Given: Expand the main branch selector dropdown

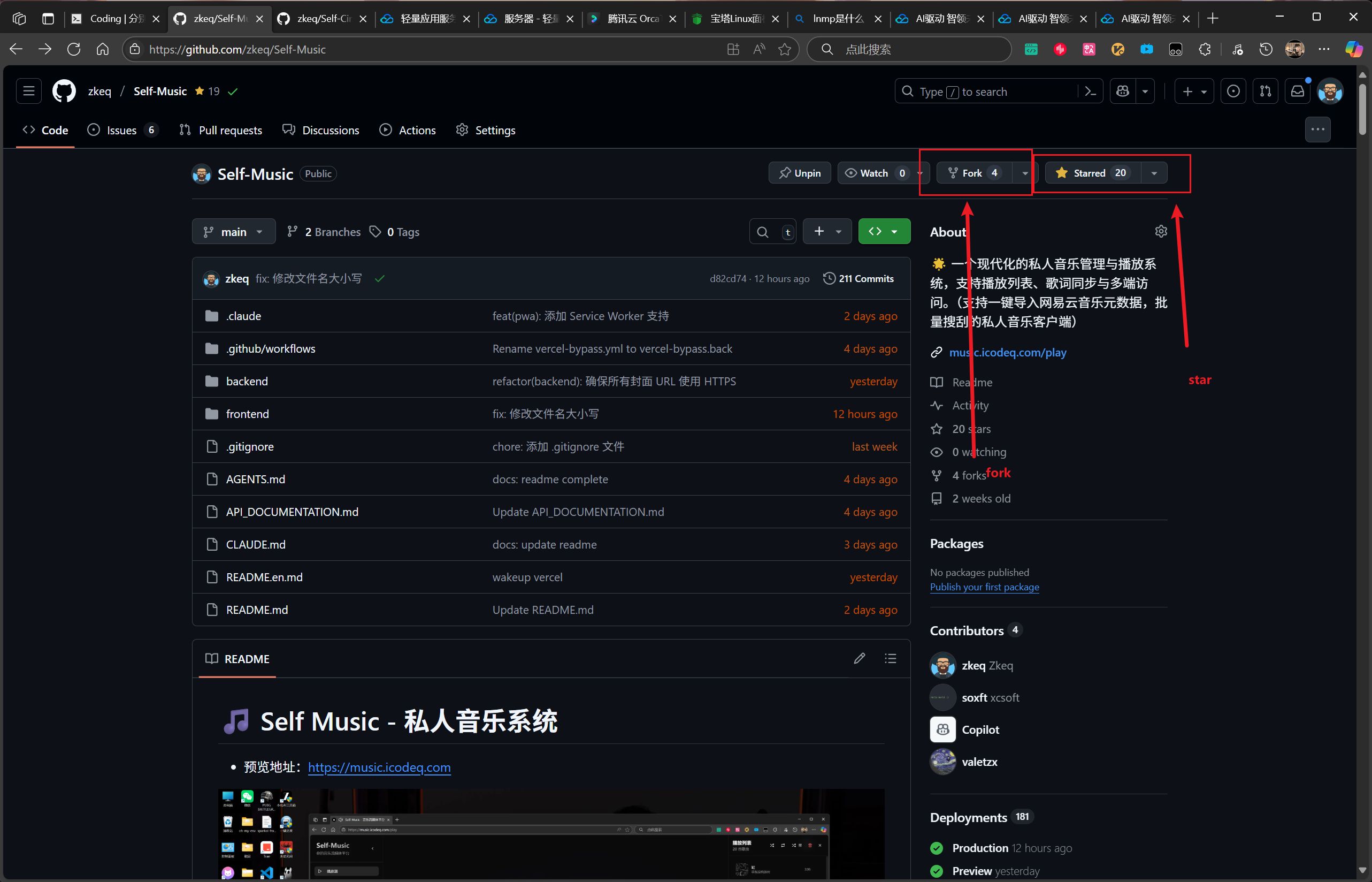Looking at the screenshot, I should (234, 232).
